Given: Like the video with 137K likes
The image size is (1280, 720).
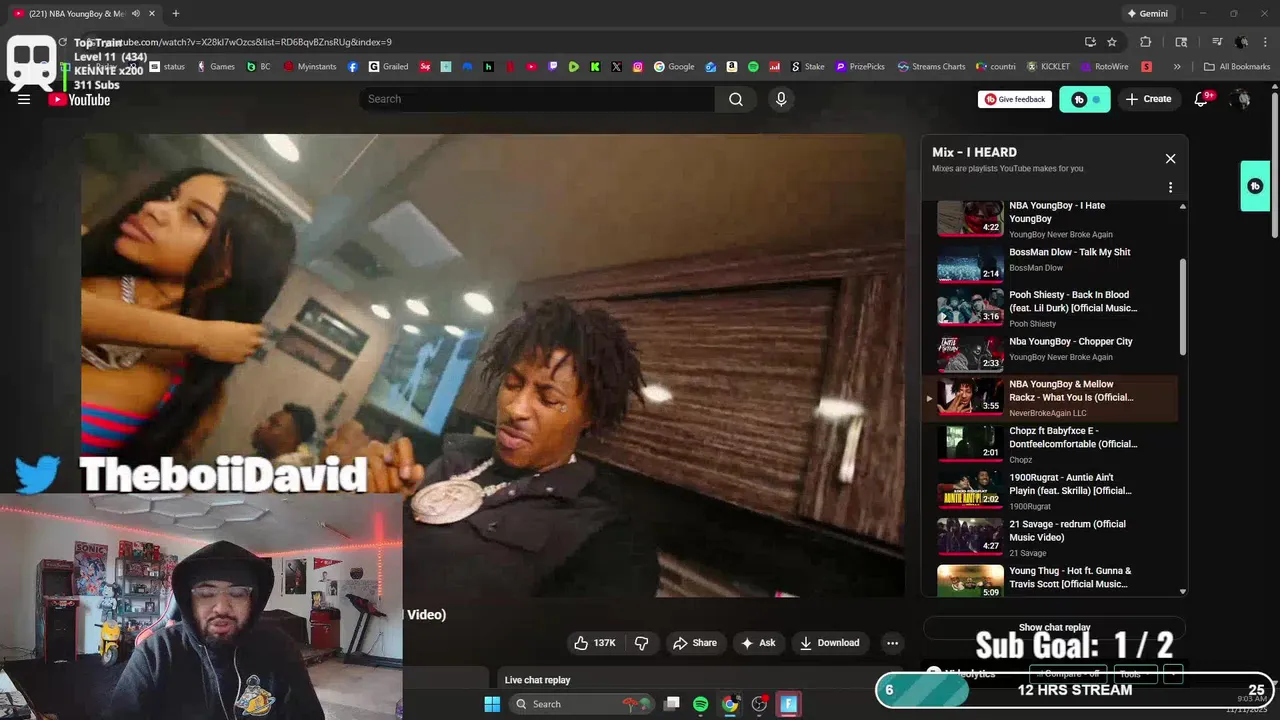Looking at the screenshot, I should coord(595,643).
